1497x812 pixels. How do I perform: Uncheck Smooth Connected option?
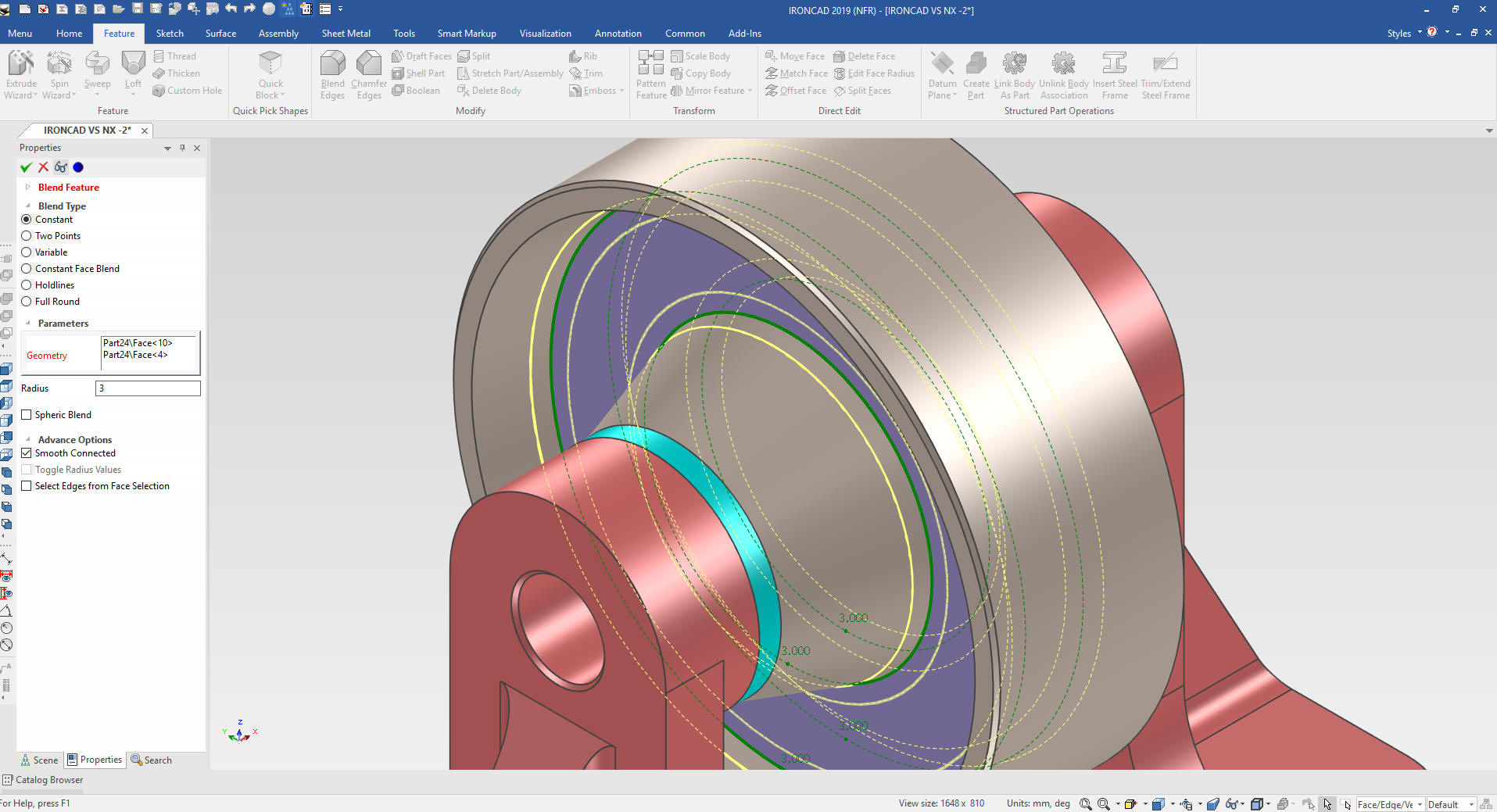27,453
